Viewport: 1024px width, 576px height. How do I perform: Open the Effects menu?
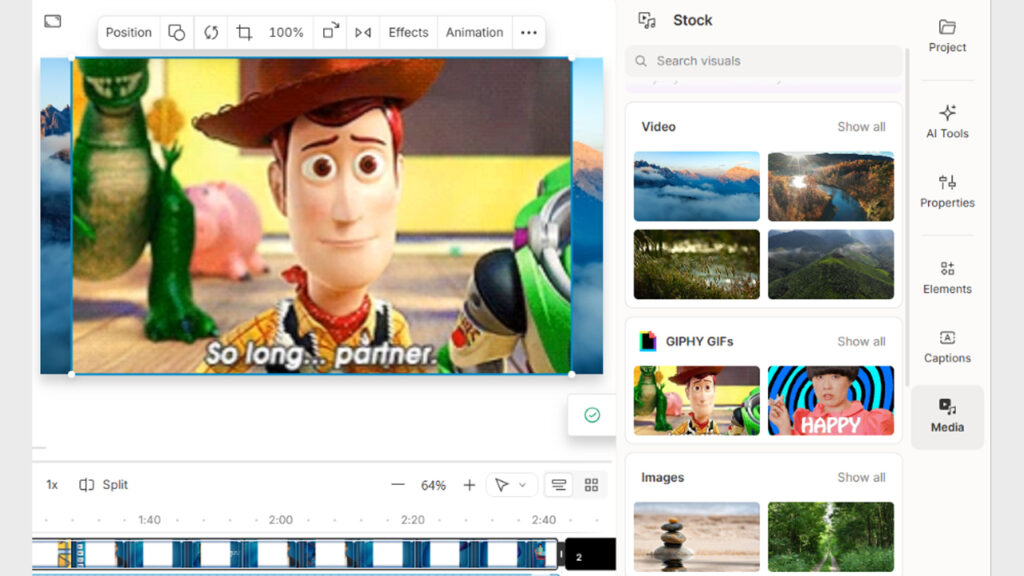[408, 33]
